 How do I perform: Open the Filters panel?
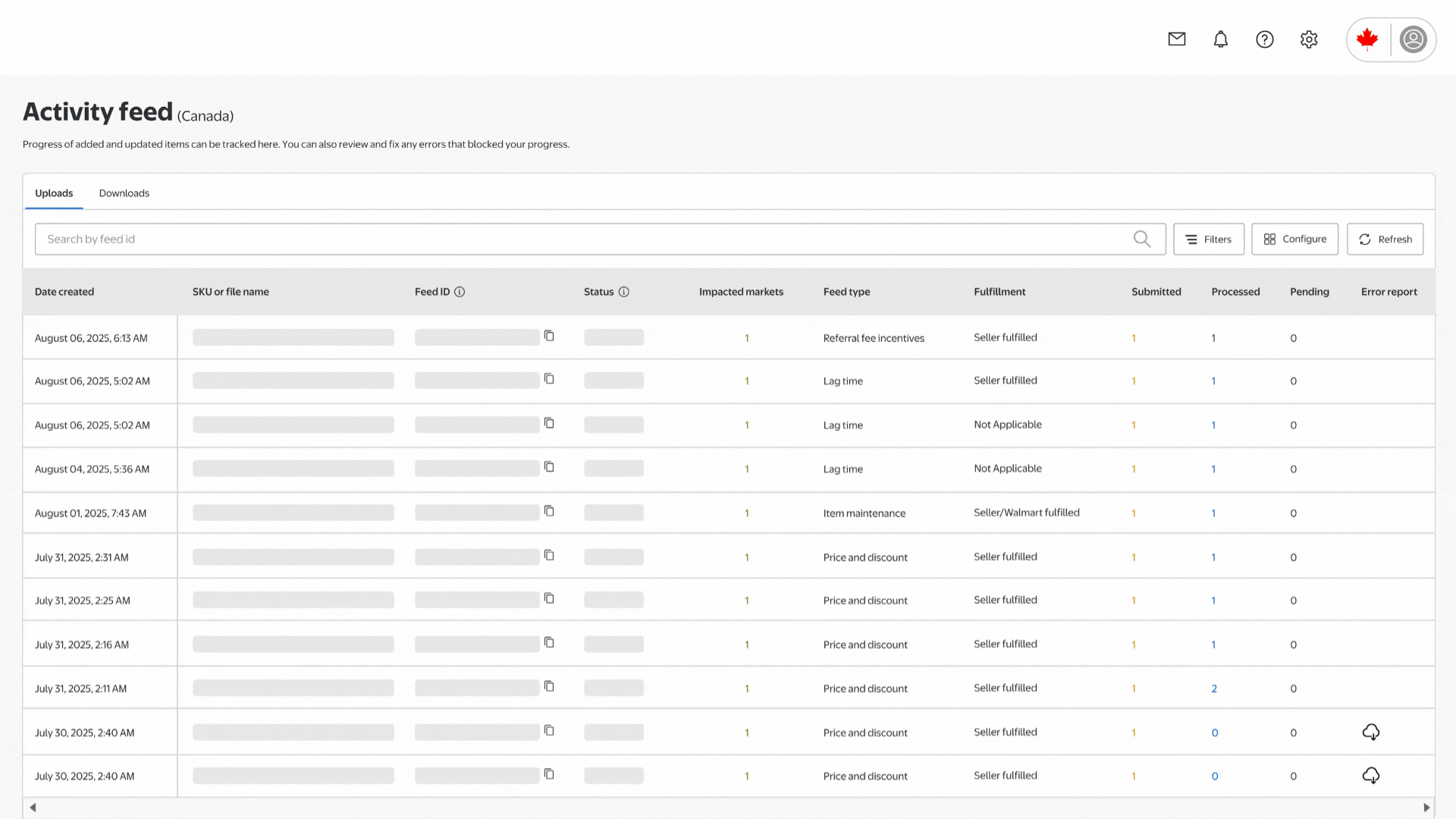[1208, 239]
